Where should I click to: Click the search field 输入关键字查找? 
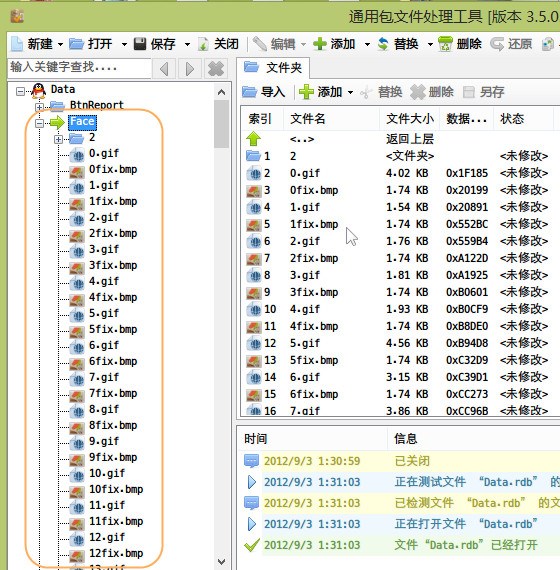pyautogui.click(x=79, y=68)
